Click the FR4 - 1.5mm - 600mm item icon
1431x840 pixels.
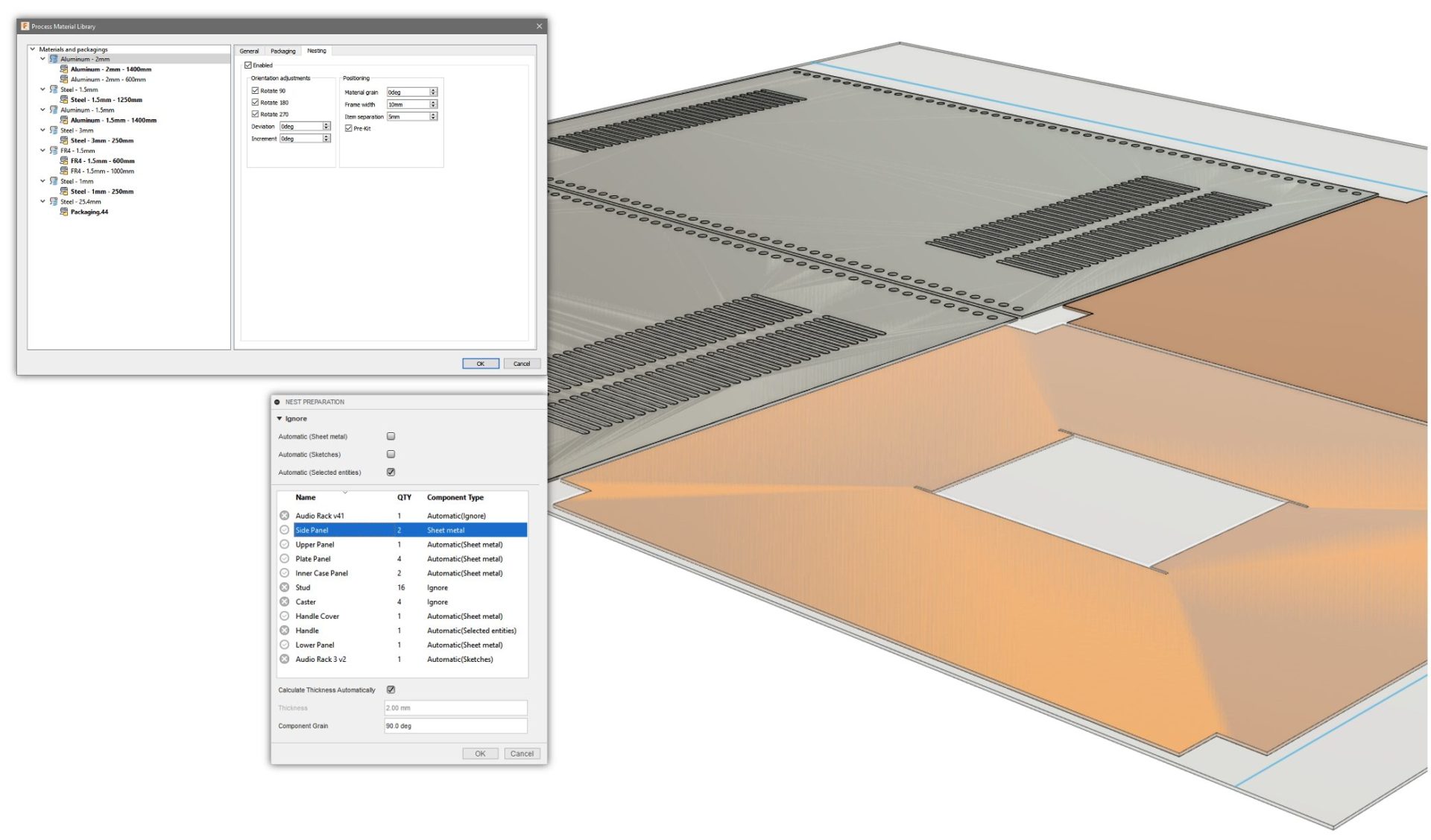pos(64,161)
